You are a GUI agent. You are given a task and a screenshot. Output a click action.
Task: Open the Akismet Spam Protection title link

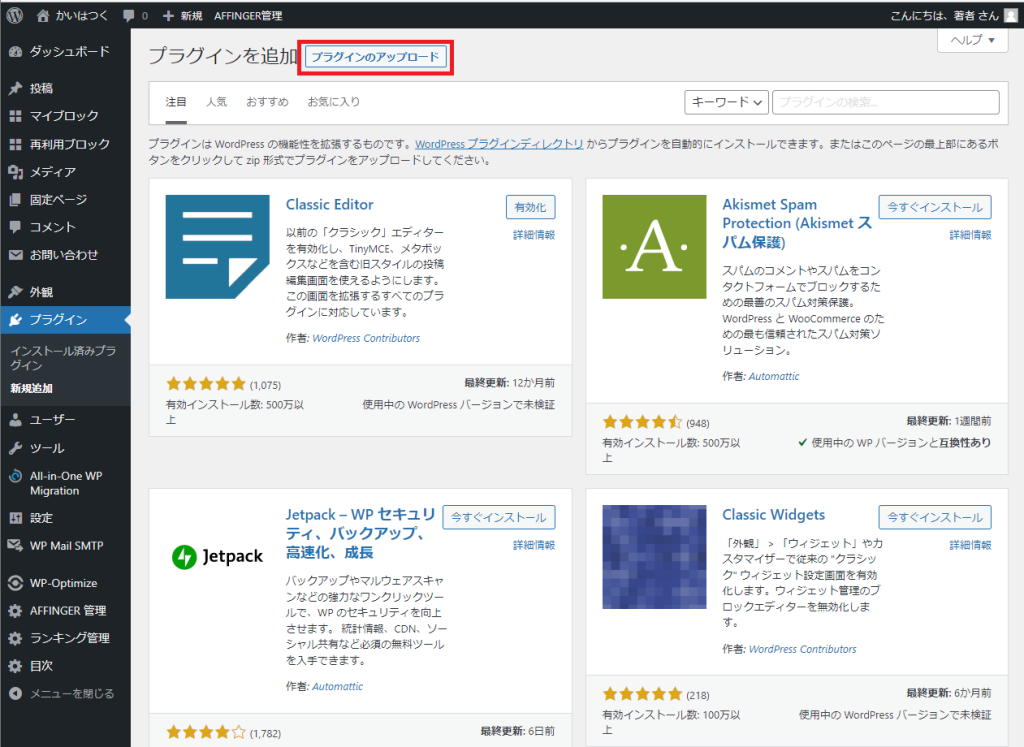(797, 223)
